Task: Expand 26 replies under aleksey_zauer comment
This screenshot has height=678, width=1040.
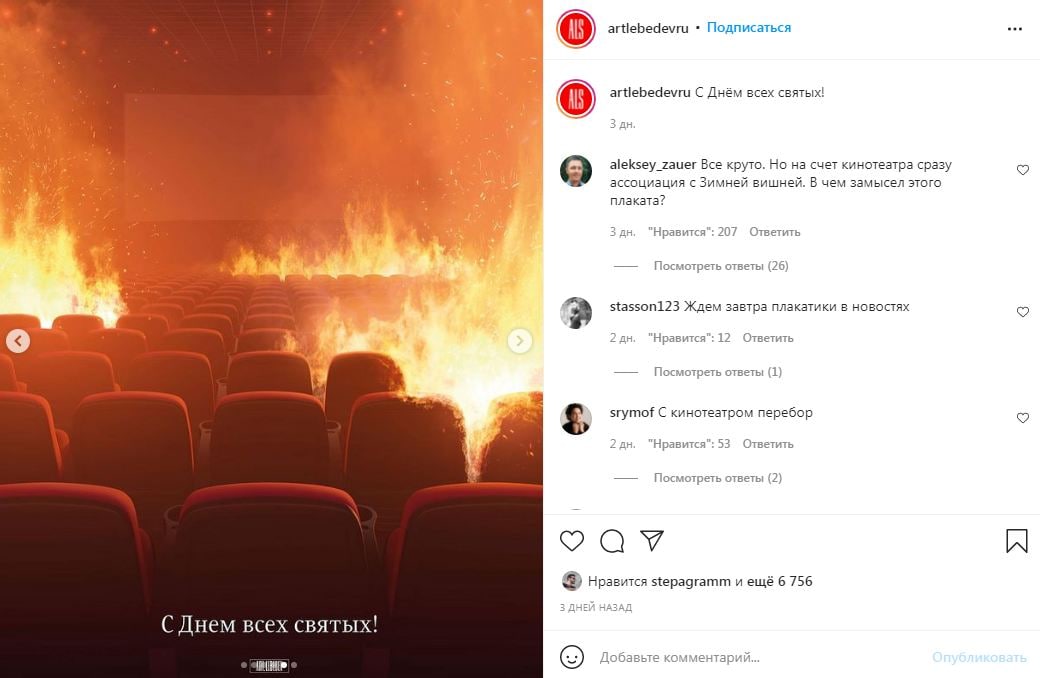Action: pos(721,265)
